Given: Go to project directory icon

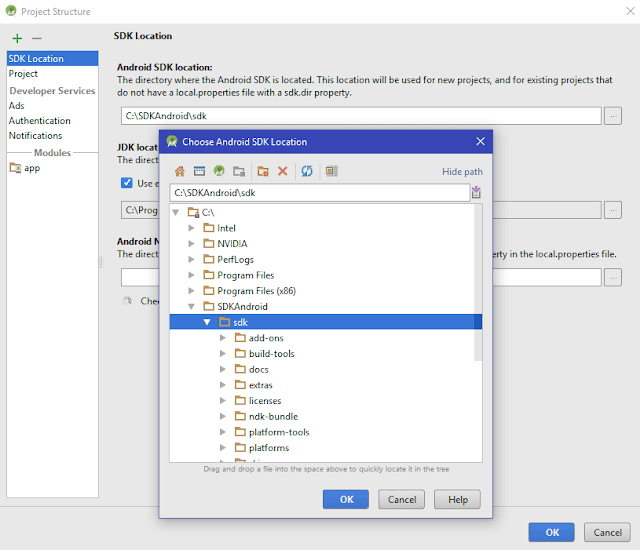Looking at the screenshot, I should (219, 171).
